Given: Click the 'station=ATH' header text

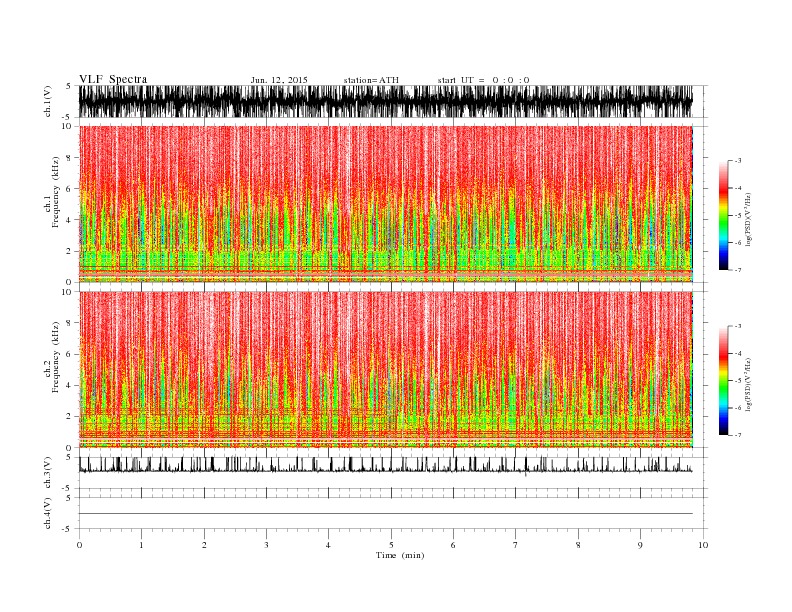Looking at the screenshot, I should click(371, 80).
